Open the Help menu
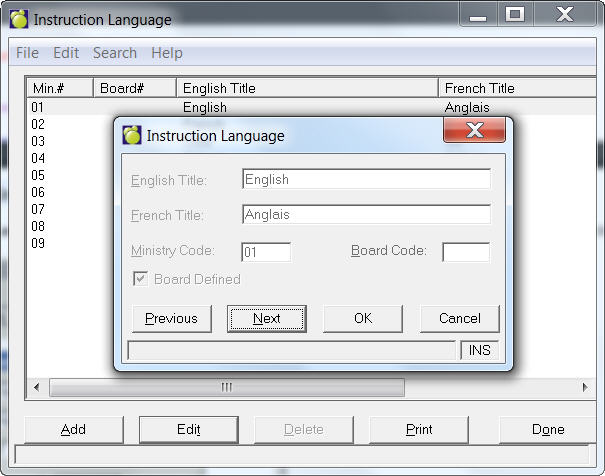This screenshot has width=605, height=476. (x=167, y=53)
